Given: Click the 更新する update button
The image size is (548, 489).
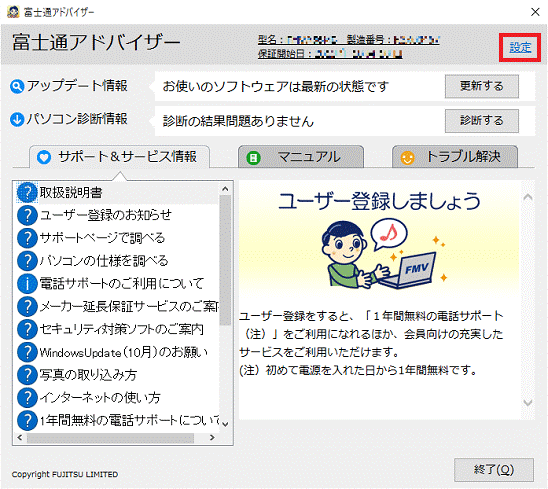Looking at the screenshot, I should (x=482, y=86).
